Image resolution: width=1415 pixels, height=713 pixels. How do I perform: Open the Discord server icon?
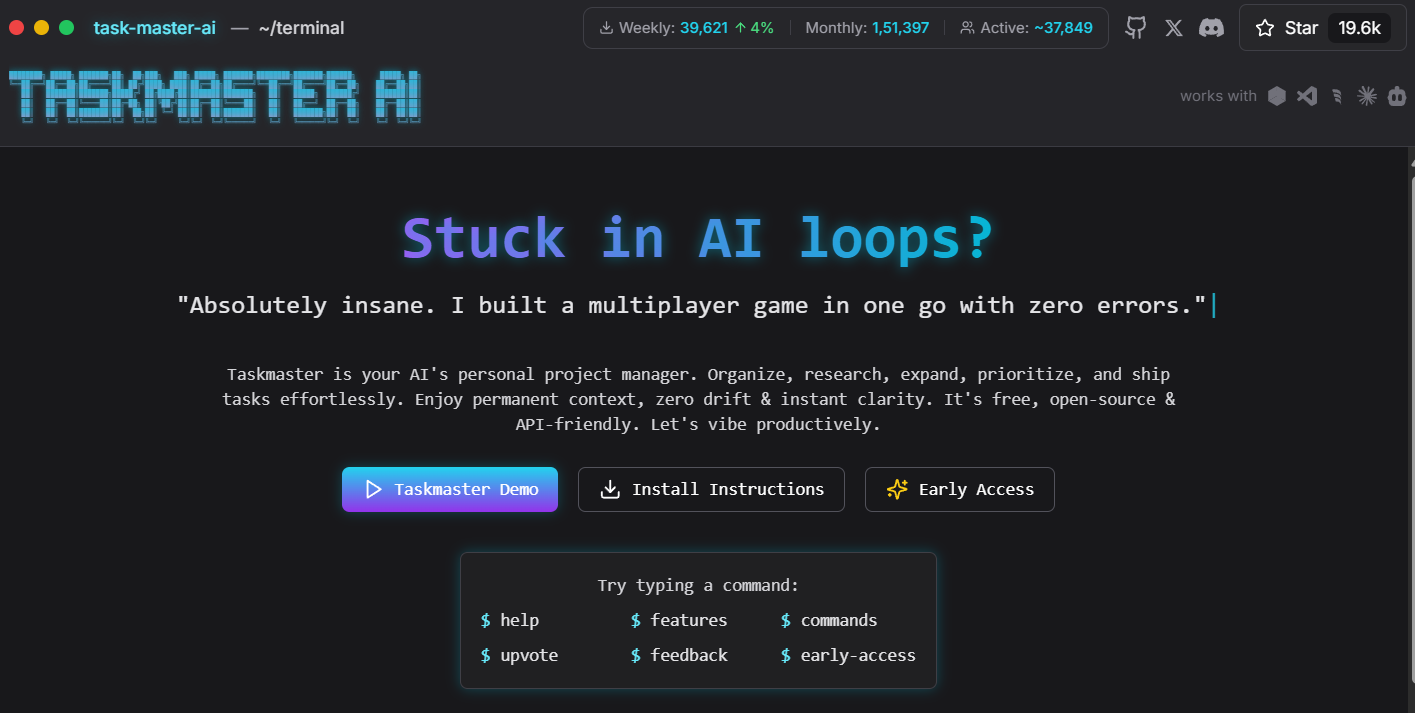[1212, 28]
